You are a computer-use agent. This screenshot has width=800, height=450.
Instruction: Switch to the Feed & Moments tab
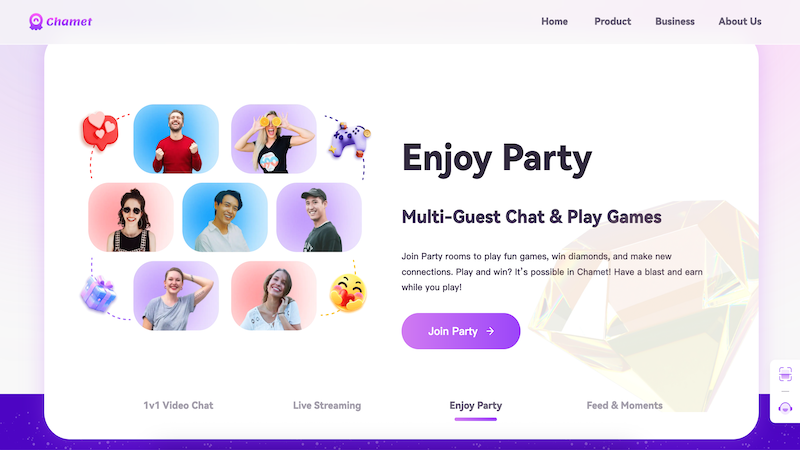coord(624,405)
